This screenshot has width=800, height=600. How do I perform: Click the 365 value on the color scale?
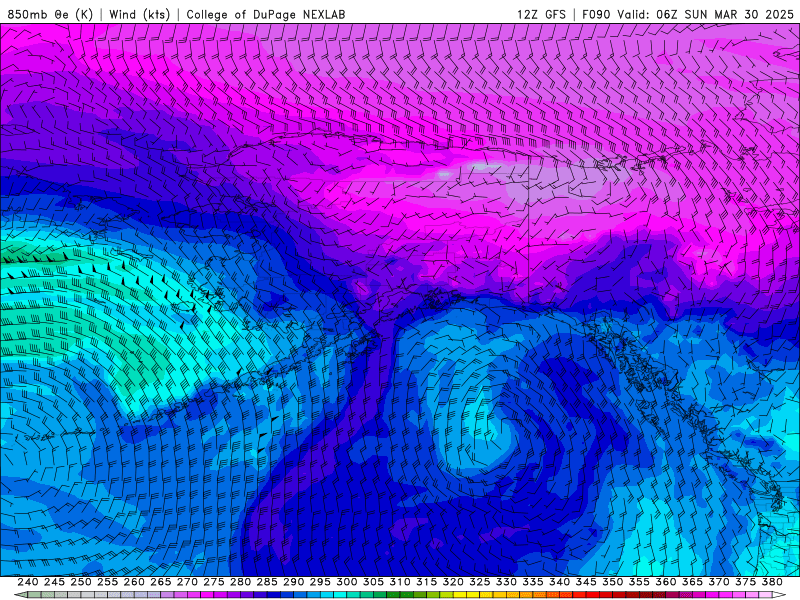692,582
